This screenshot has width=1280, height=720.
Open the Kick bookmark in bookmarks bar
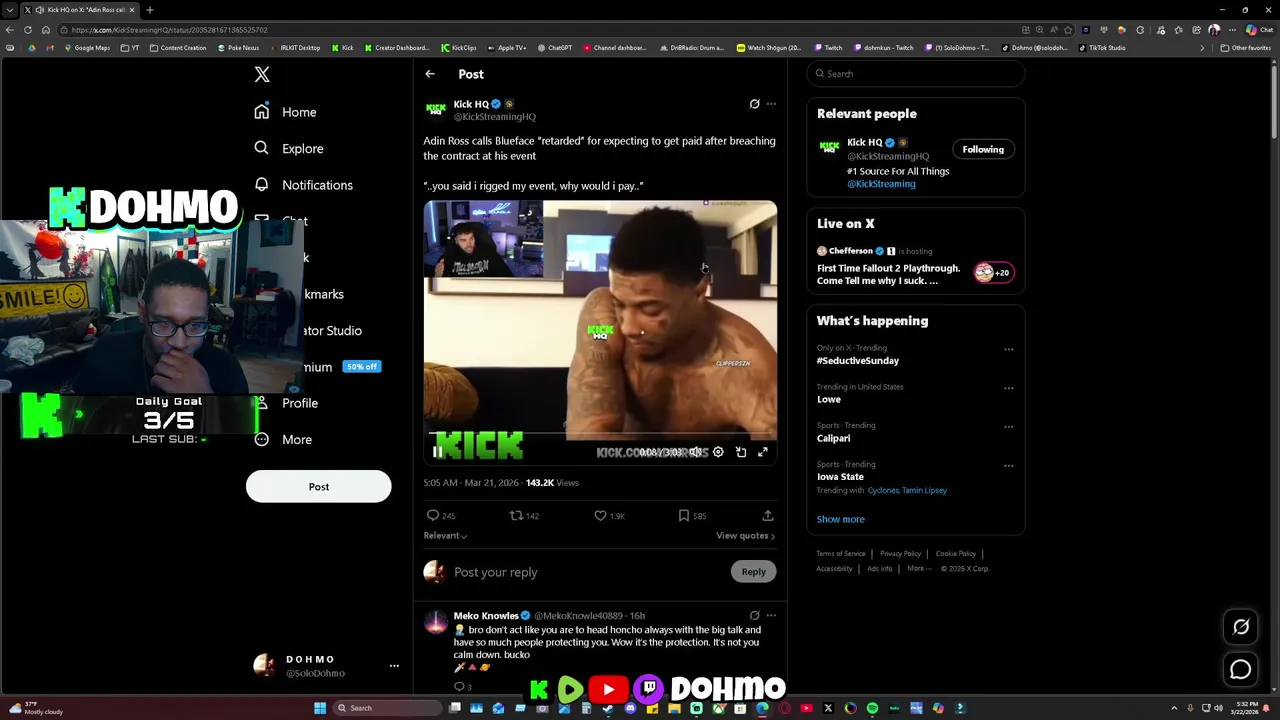point(342,48)
